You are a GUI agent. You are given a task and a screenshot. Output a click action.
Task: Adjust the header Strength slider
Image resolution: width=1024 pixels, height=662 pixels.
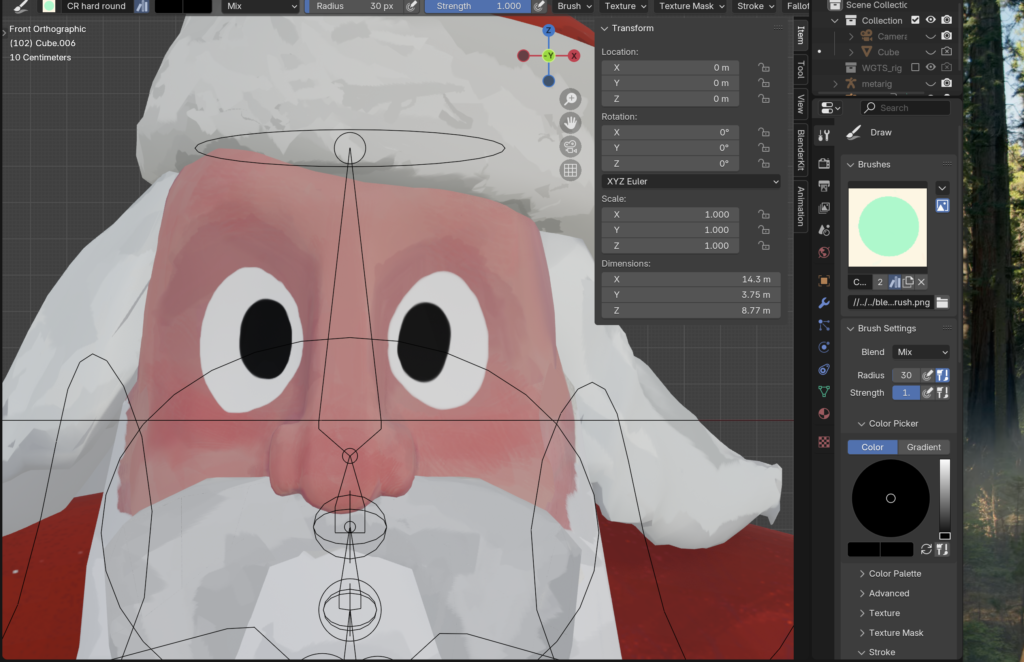478,6
